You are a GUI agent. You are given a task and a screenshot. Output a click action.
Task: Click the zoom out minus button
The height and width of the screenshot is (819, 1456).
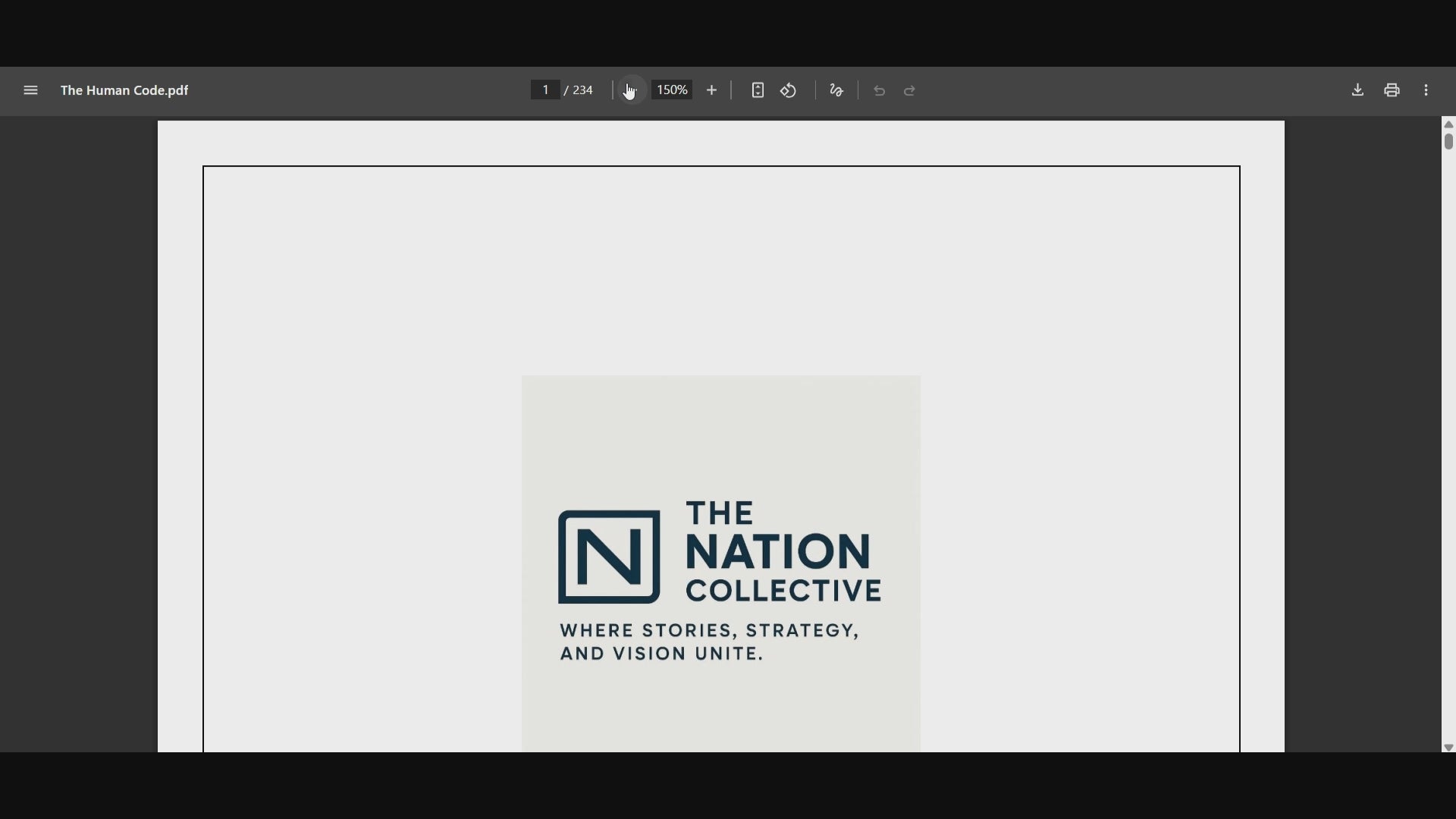tap(631, 90)
